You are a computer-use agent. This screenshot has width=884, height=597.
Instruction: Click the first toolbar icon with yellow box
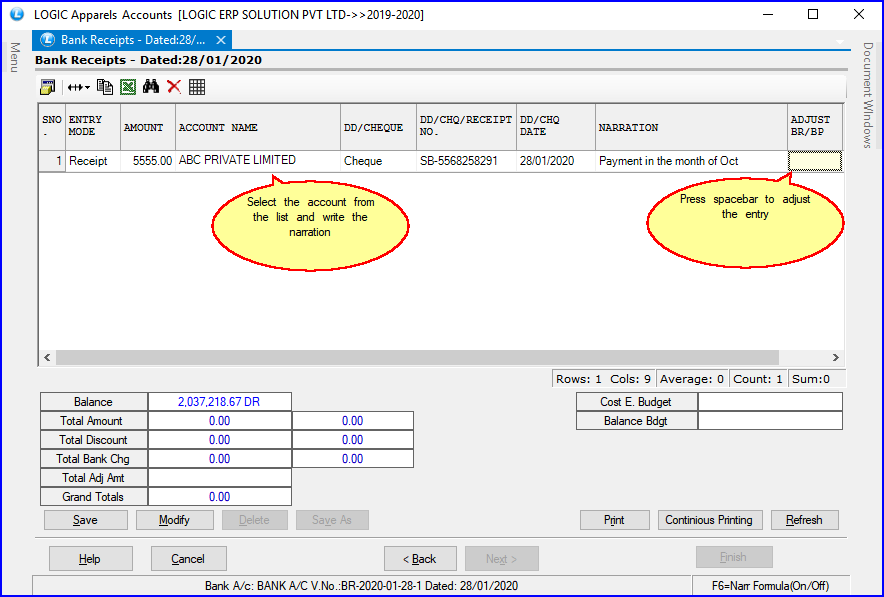click(x=47, y=87)
